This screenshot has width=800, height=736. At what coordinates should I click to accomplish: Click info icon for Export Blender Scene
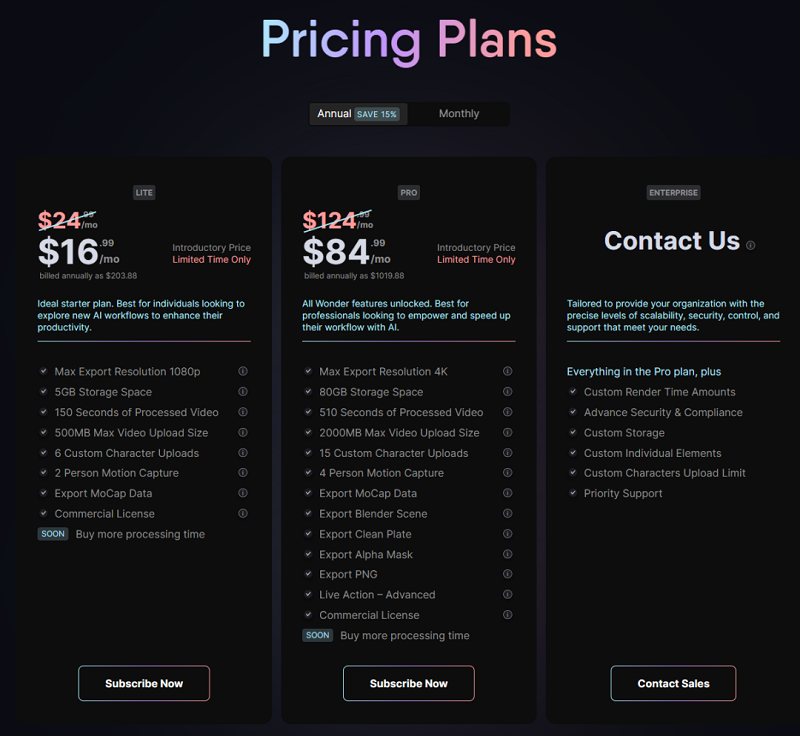[508, 514]
